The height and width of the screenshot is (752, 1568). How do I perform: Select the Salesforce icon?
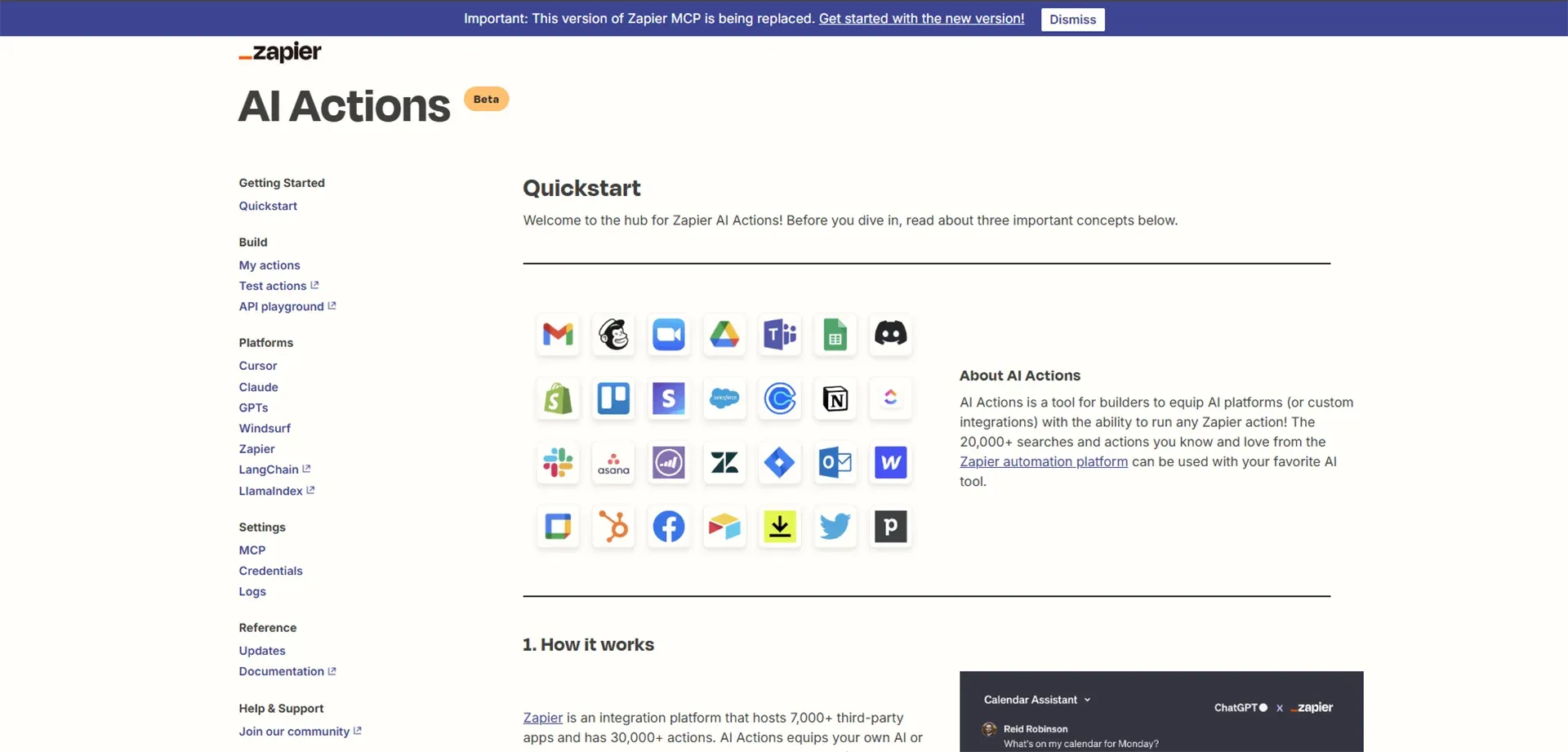[724, 399]
